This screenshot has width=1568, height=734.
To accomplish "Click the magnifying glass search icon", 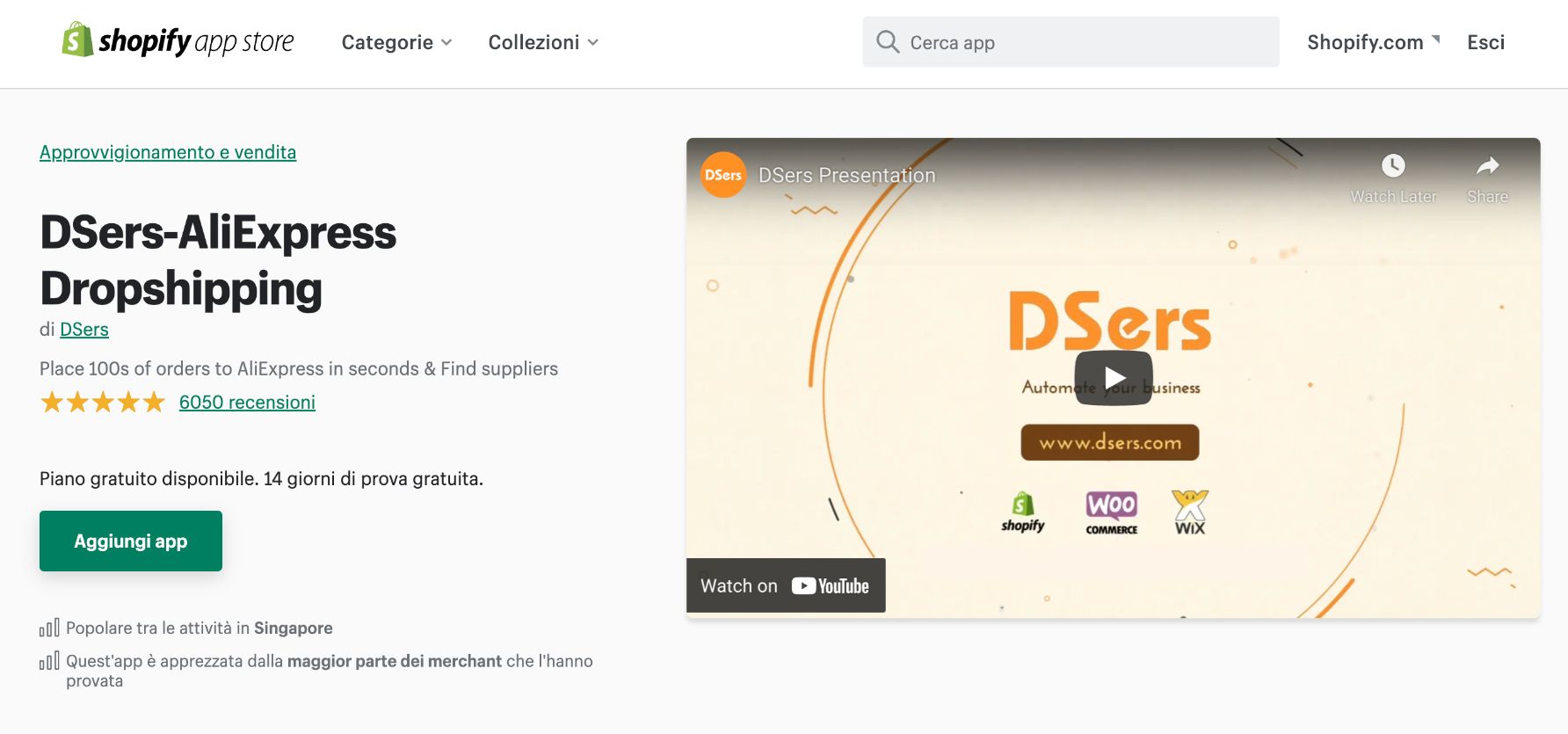I will pos(888,42).
